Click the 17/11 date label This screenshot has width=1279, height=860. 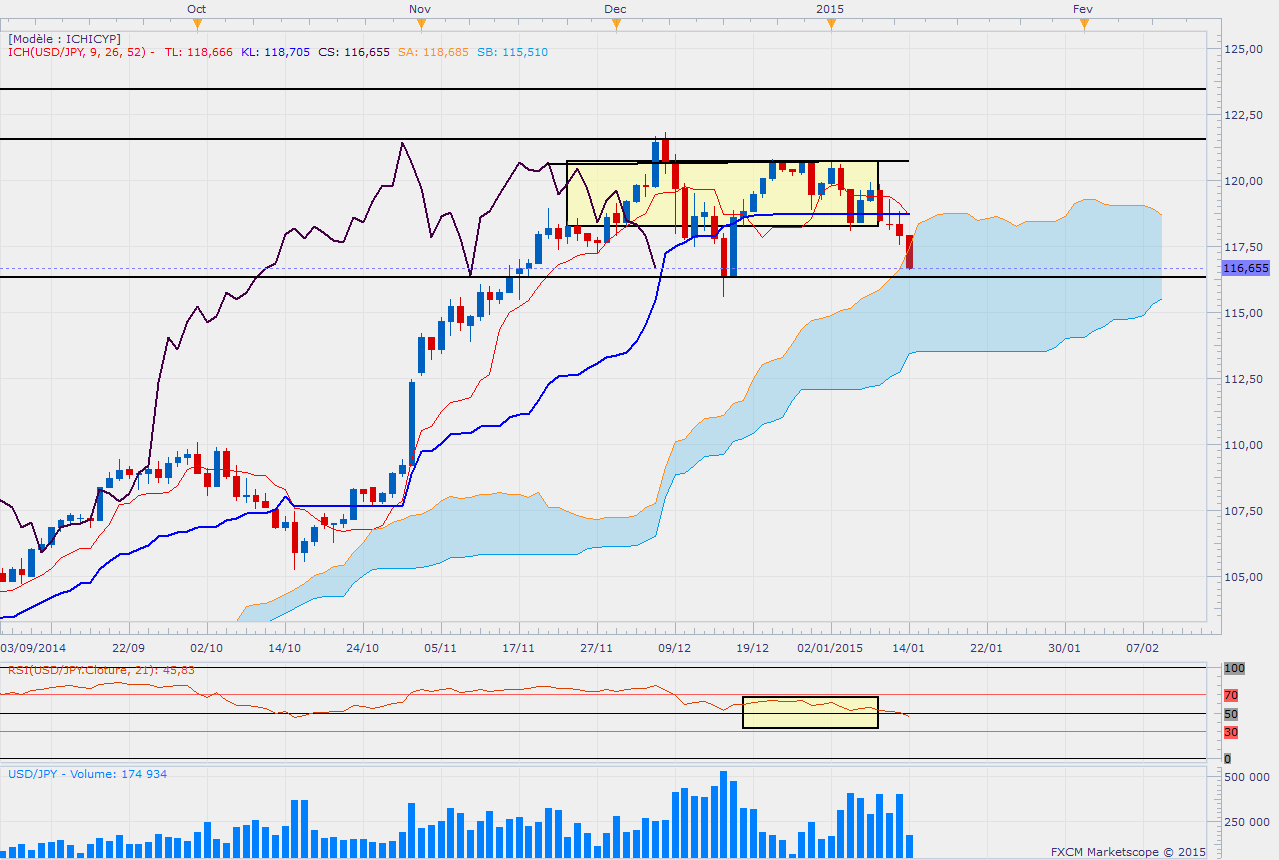tap(518, 648)
